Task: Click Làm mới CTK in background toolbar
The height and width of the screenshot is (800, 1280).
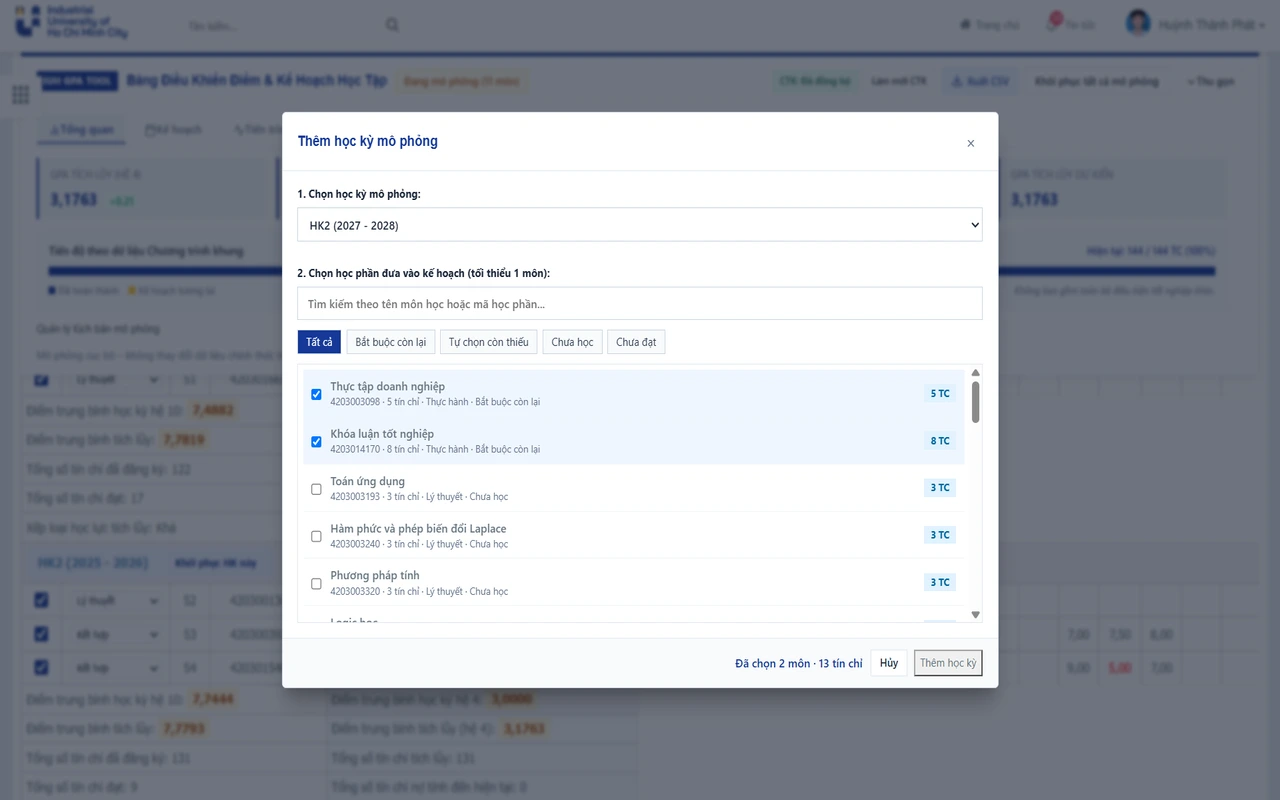Action: pos(899,81)
